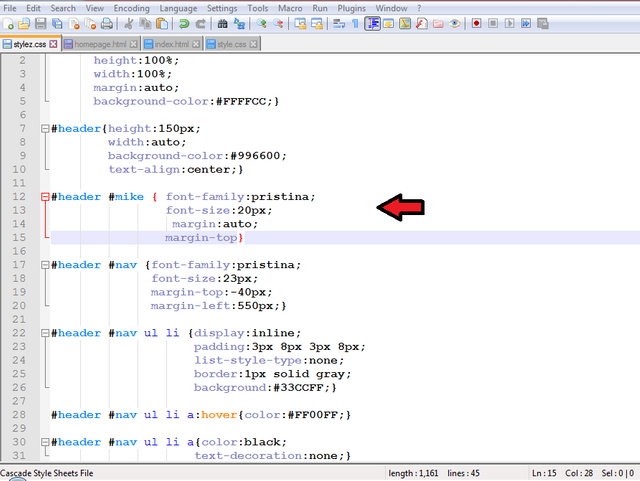Open the Encoding menu

point(131,8)
